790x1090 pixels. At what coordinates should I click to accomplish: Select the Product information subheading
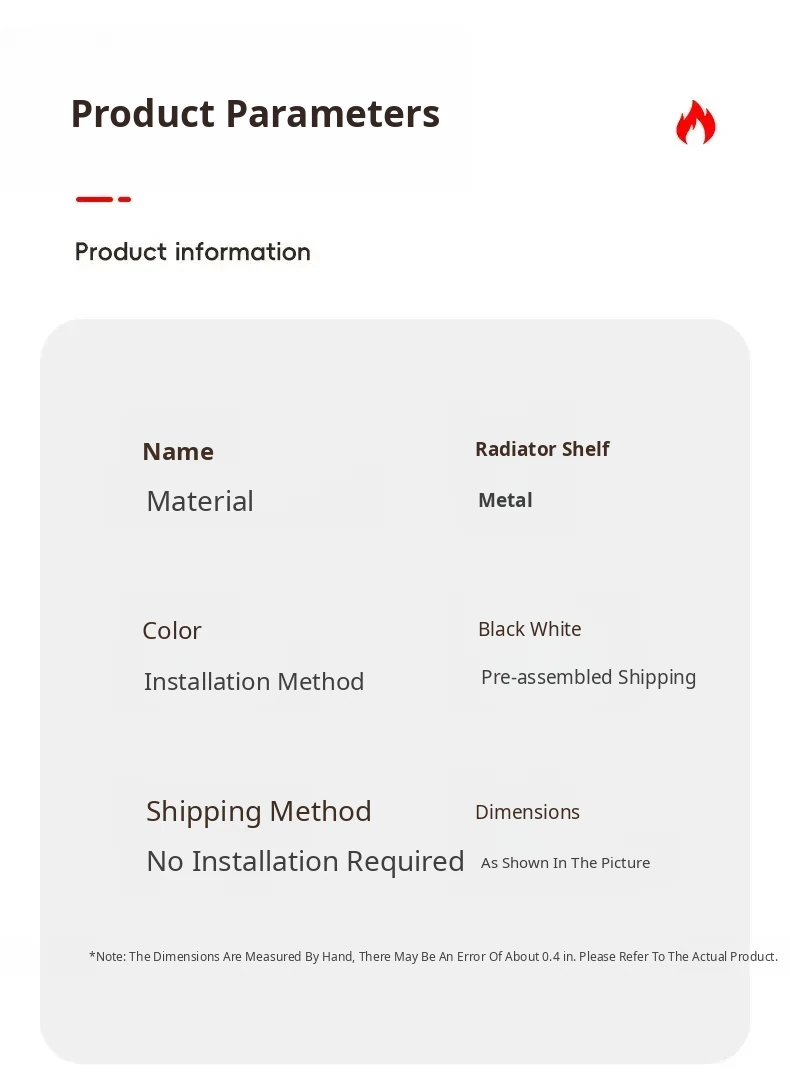click(193, 252)
